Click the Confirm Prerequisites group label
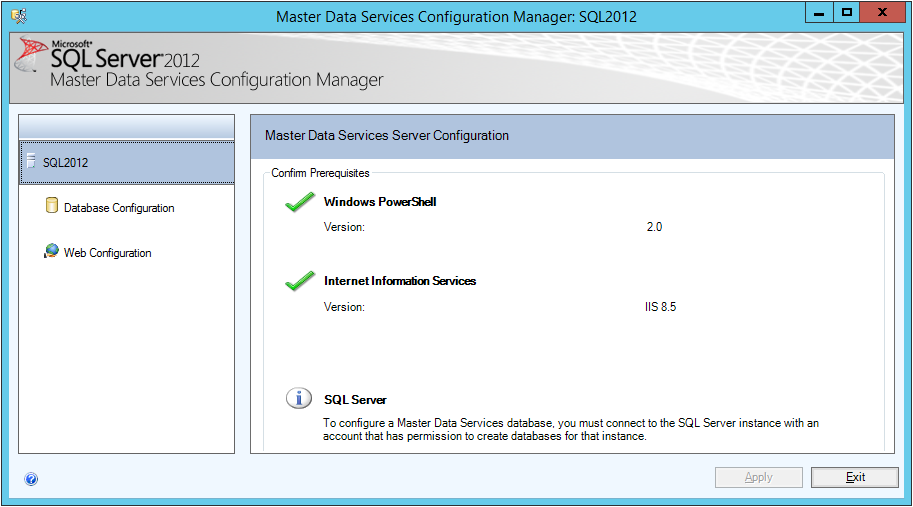This screenshot has height=507, width=913. click(x=320, y=173)
